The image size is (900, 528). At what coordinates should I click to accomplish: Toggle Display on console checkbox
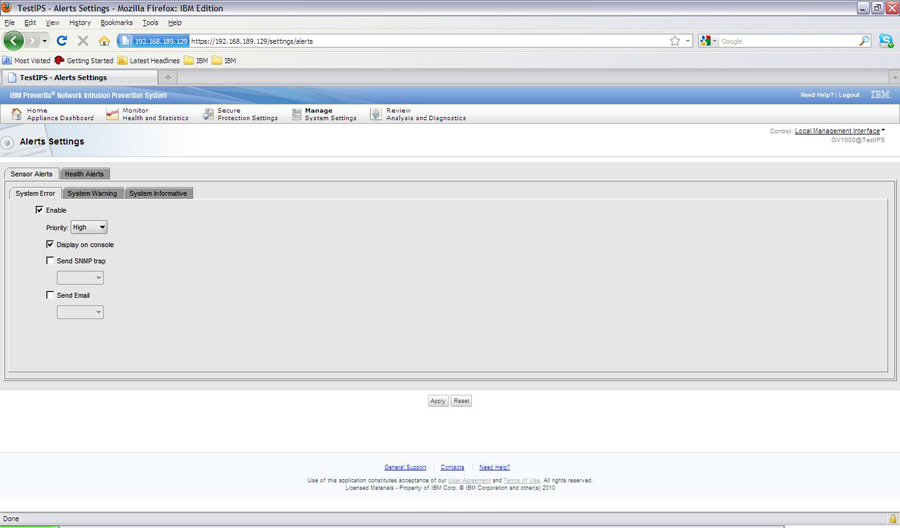pyautogui.click(x=50, y=244)
